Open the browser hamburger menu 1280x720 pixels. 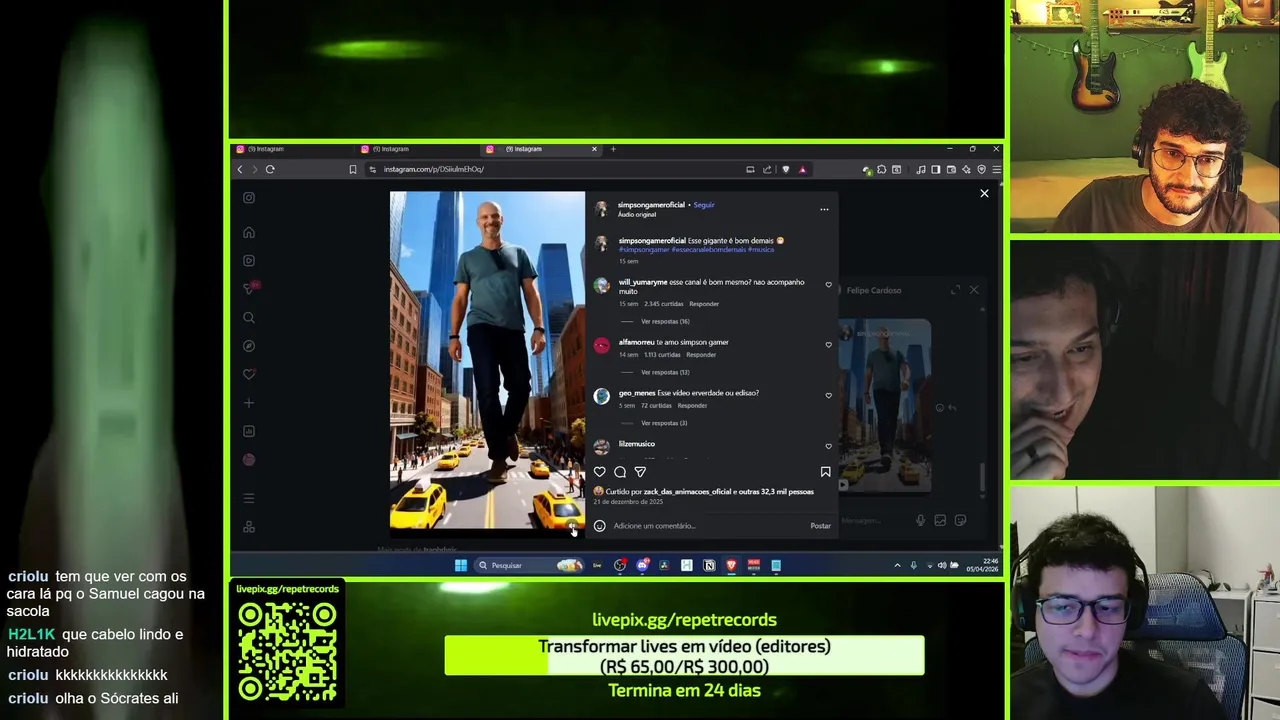tap(996, 170)
